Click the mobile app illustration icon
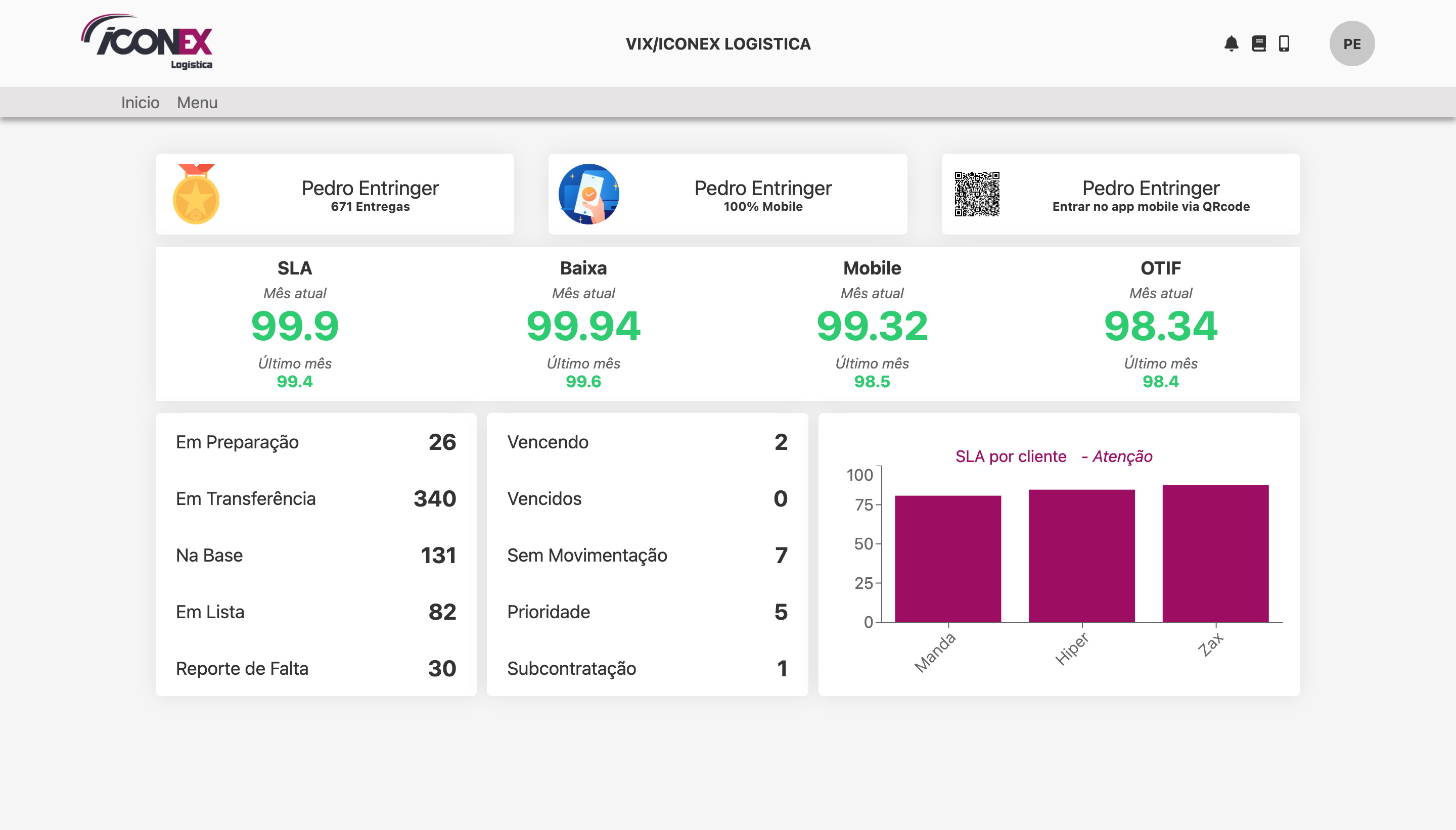The height and width of the screenshot is (830, 1456). tap(588, 194)
